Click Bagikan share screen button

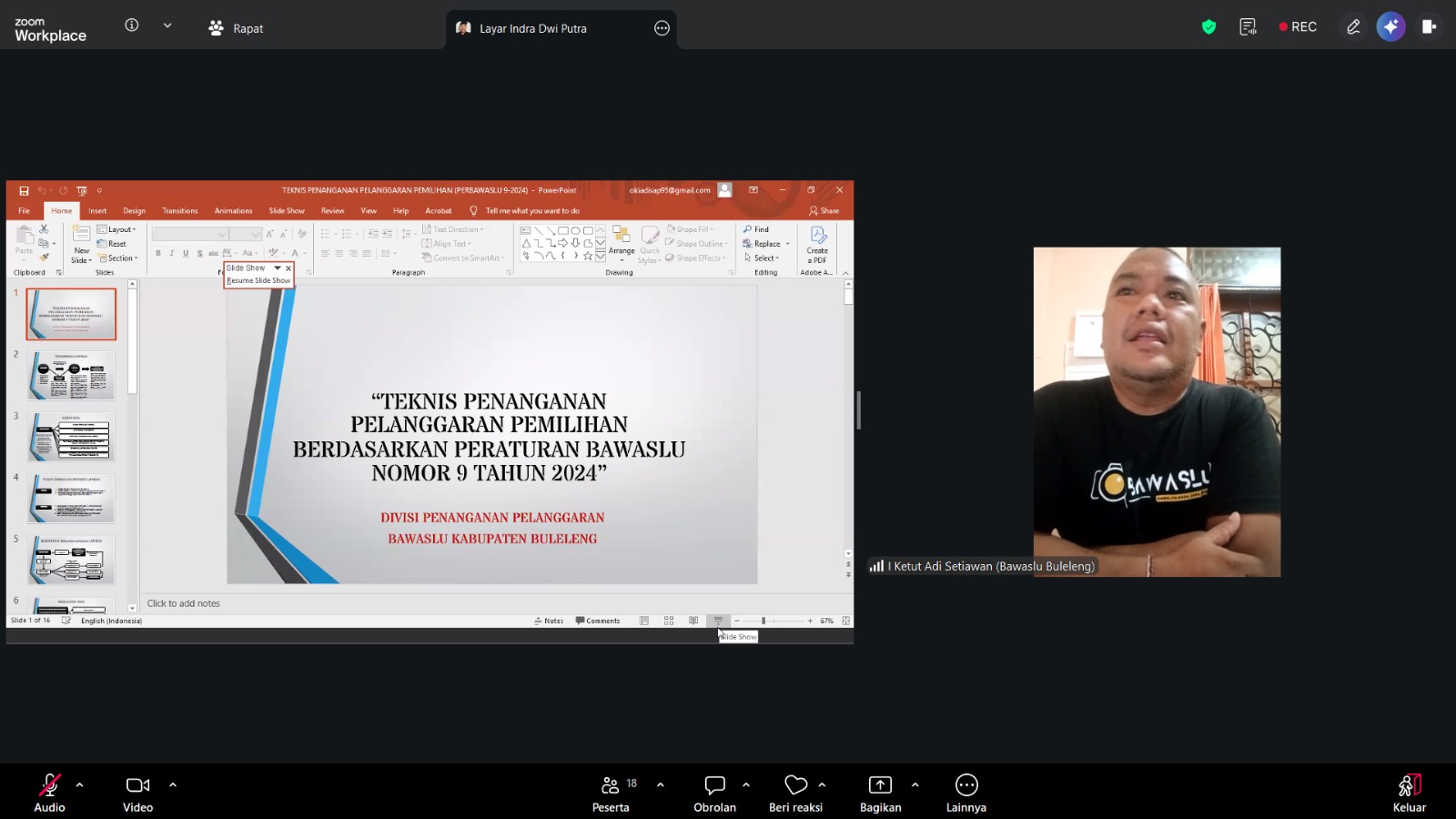(x=881, y=792)
